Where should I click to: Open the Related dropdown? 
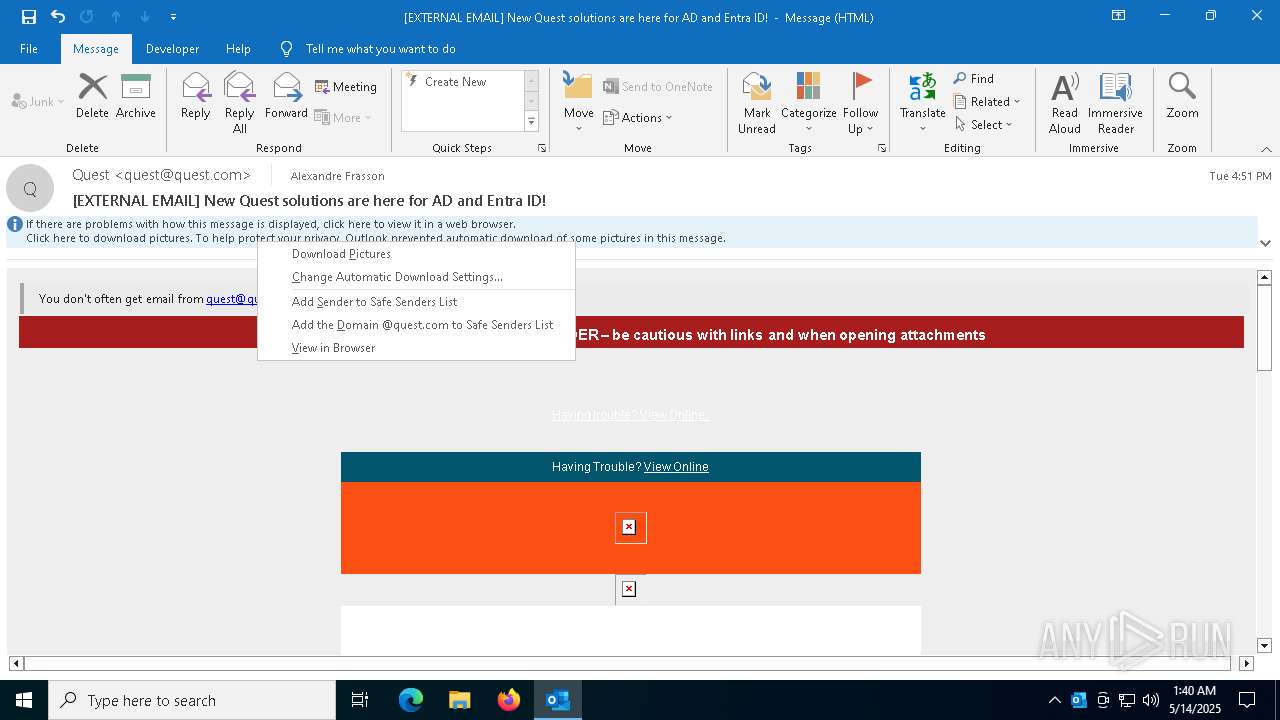pyautogui.click(x=987, y=101)
